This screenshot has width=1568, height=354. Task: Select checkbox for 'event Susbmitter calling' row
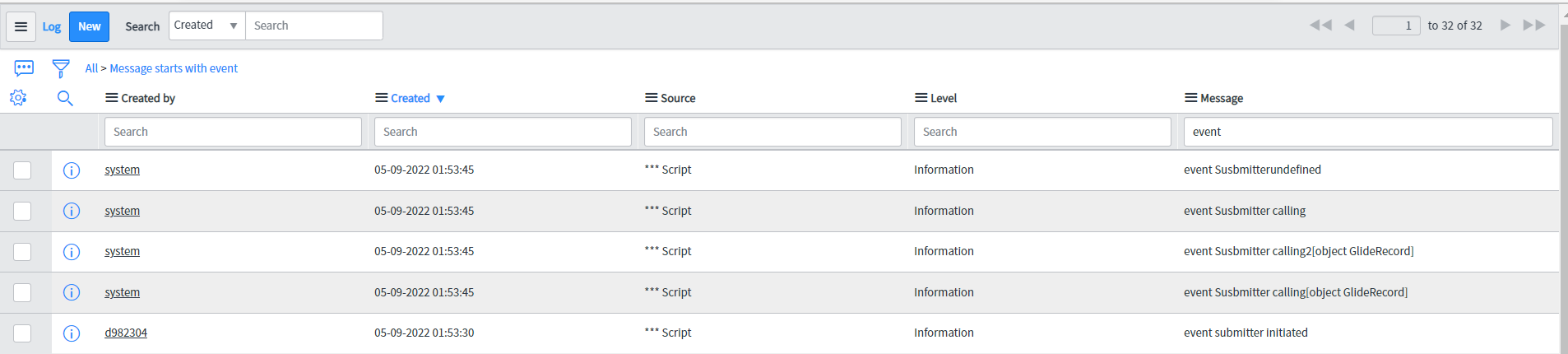point(22,211)
